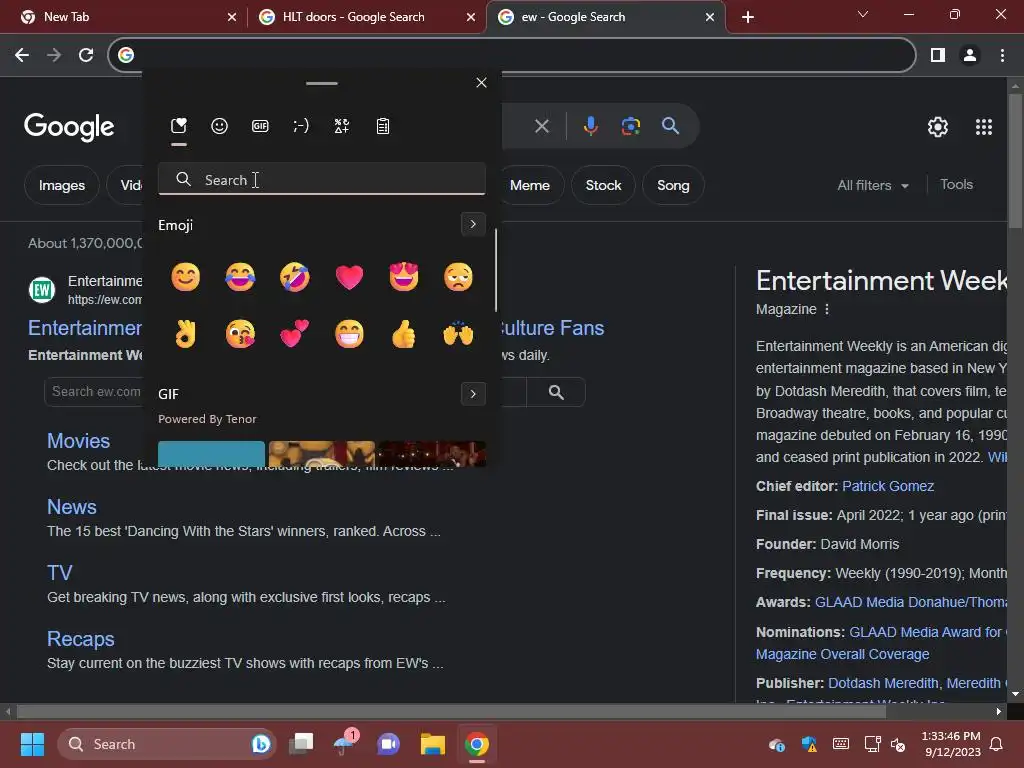The image size is (1024, 768).
Task: Open the Movies sitelink
Action: tap(78, 441)
